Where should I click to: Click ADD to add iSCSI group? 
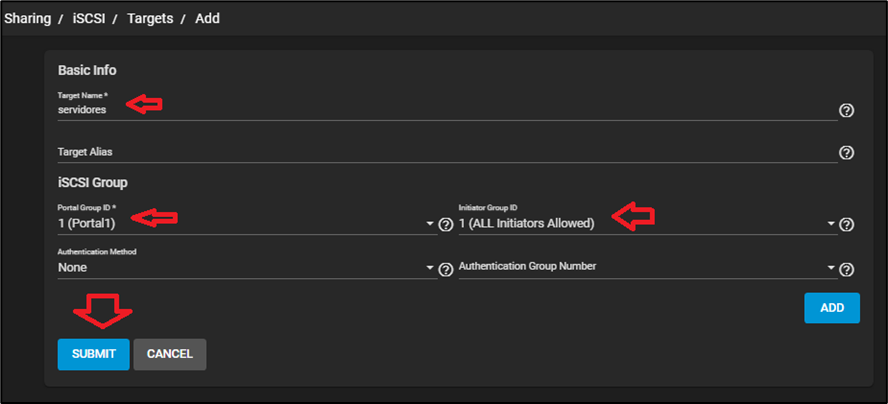tap(831, 308)
